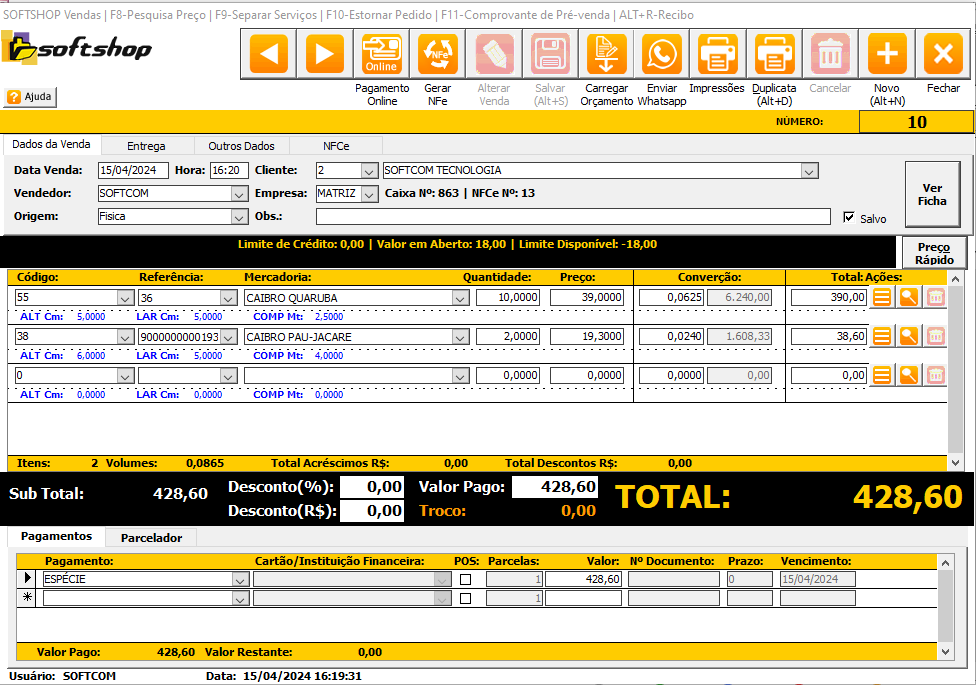Screen dimensions: 976x685
Task: Tick the POS checkbox on the empty payment row
Action: click(x=465, y=598)
